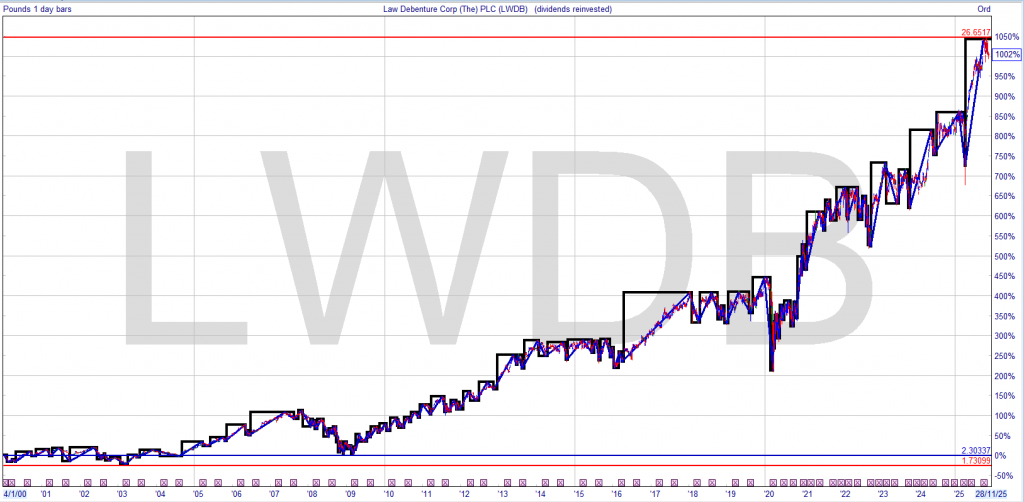This screenshot has height=502, width=1024.
Task: Click the last event marker before 28/11/25
Action: pyautogui.click(x=984, y=483)
